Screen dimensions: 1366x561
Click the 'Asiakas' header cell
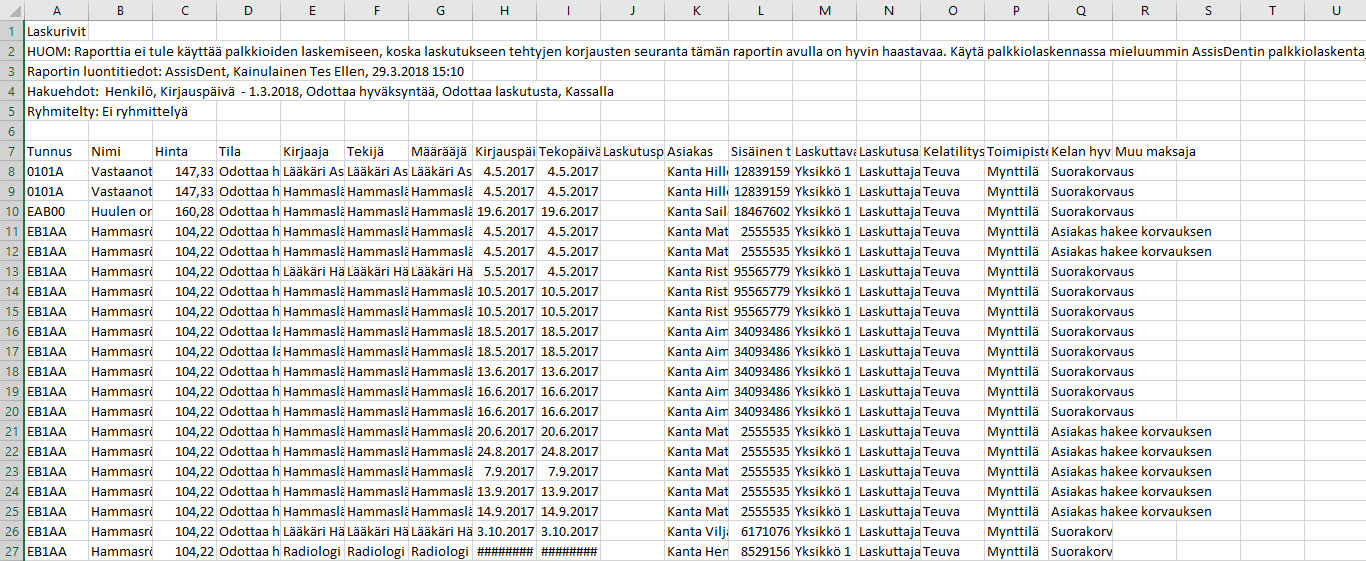point(696,151)
